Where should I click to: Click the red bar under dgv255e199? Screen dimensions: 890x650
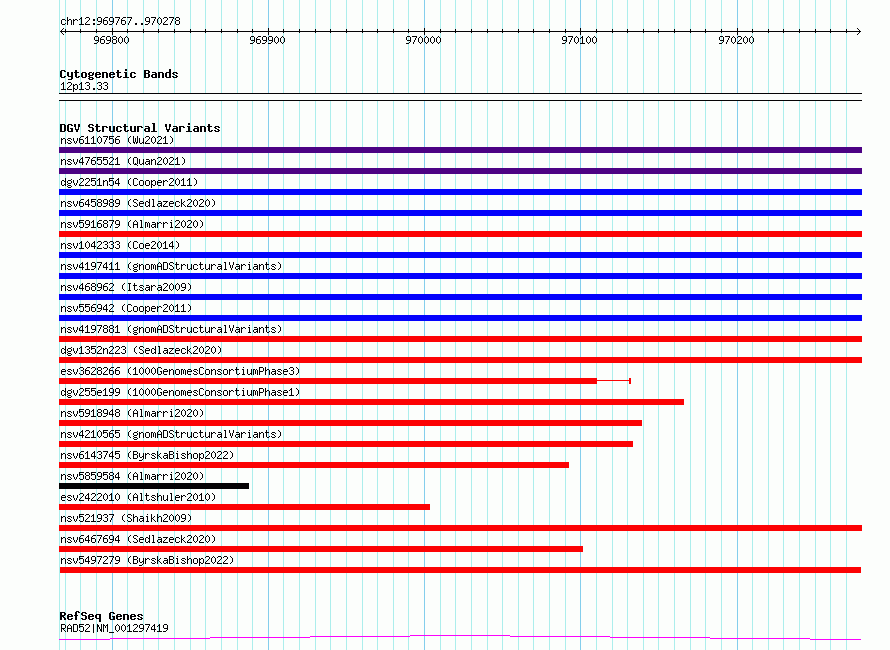371,402
